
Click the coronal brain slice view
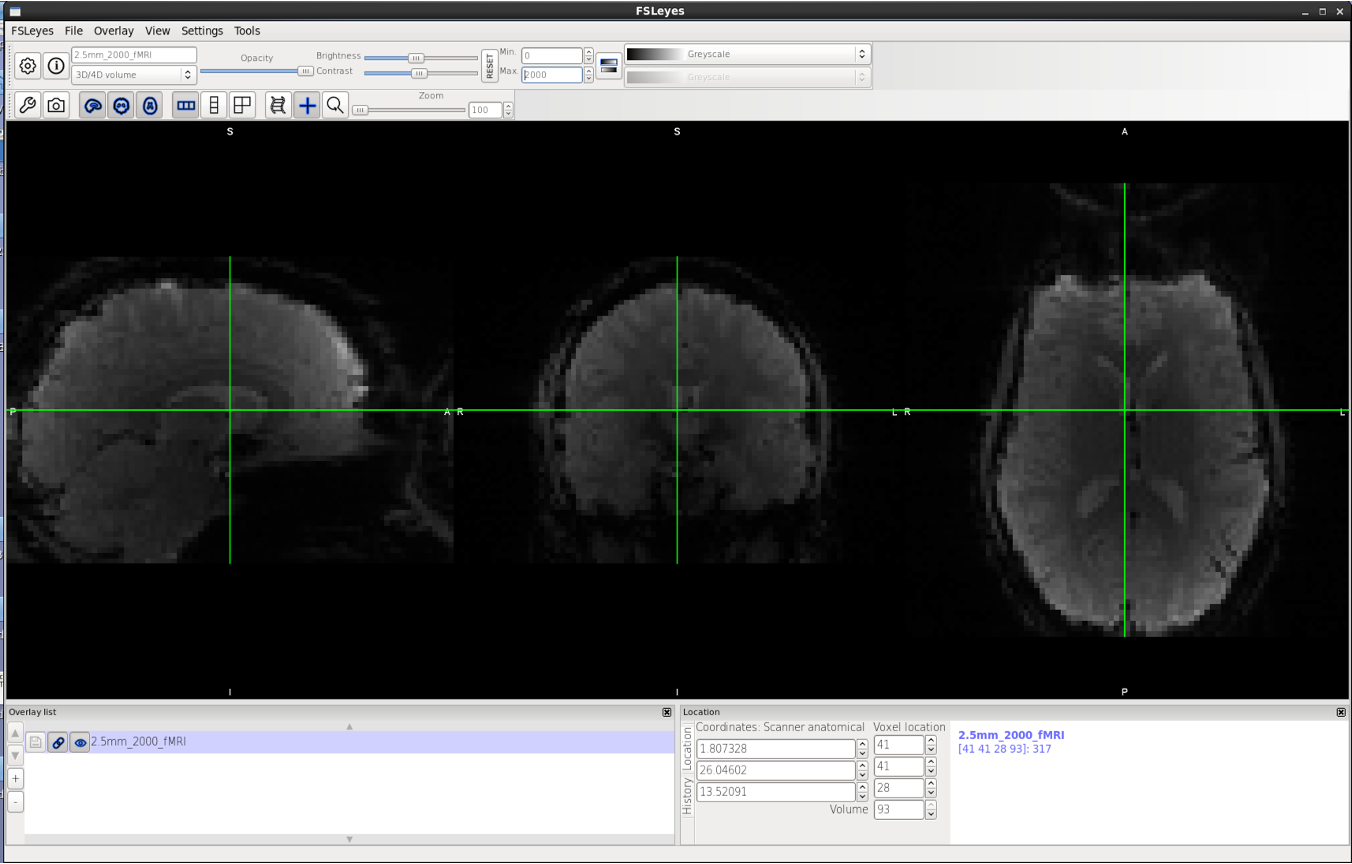677,410
